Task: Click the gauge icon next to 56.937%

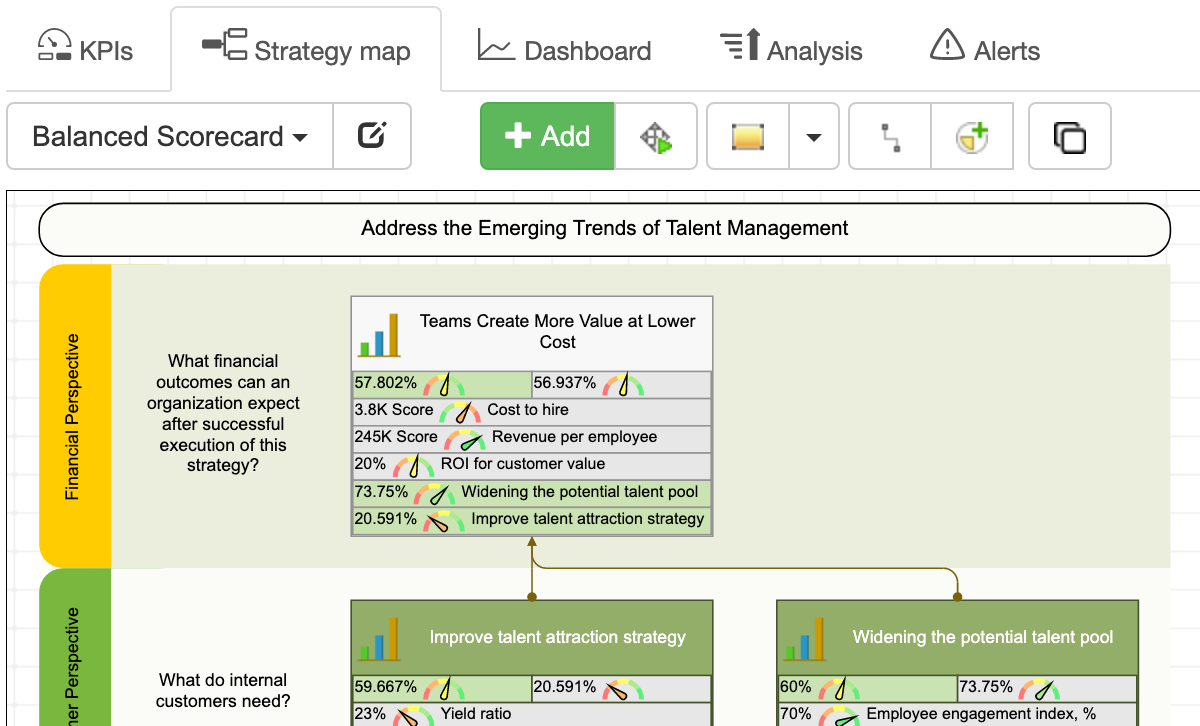Action: pyautogui.click(x=623, y=384)
